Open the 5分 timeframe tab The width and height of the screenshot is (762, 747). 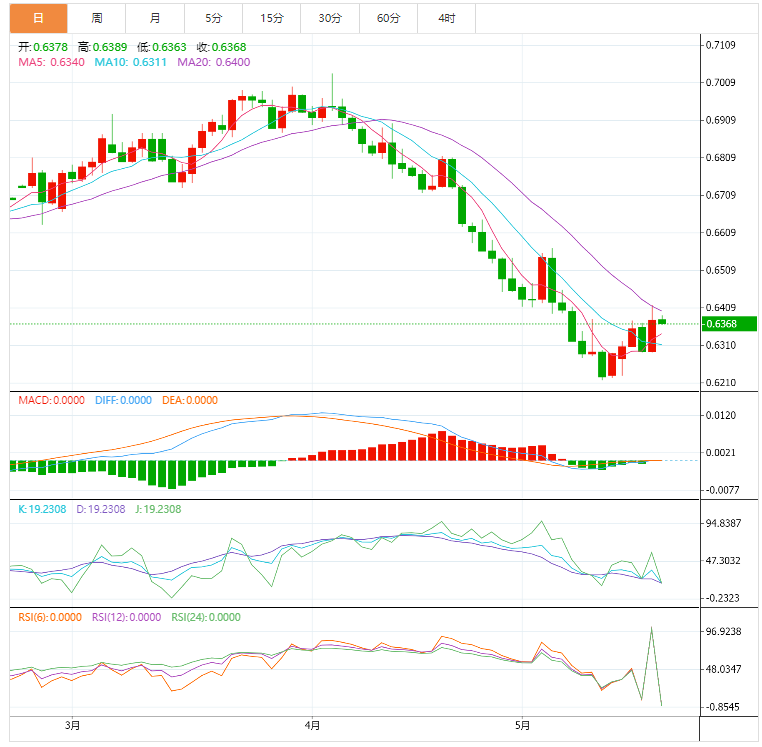(x=213, y=18)
